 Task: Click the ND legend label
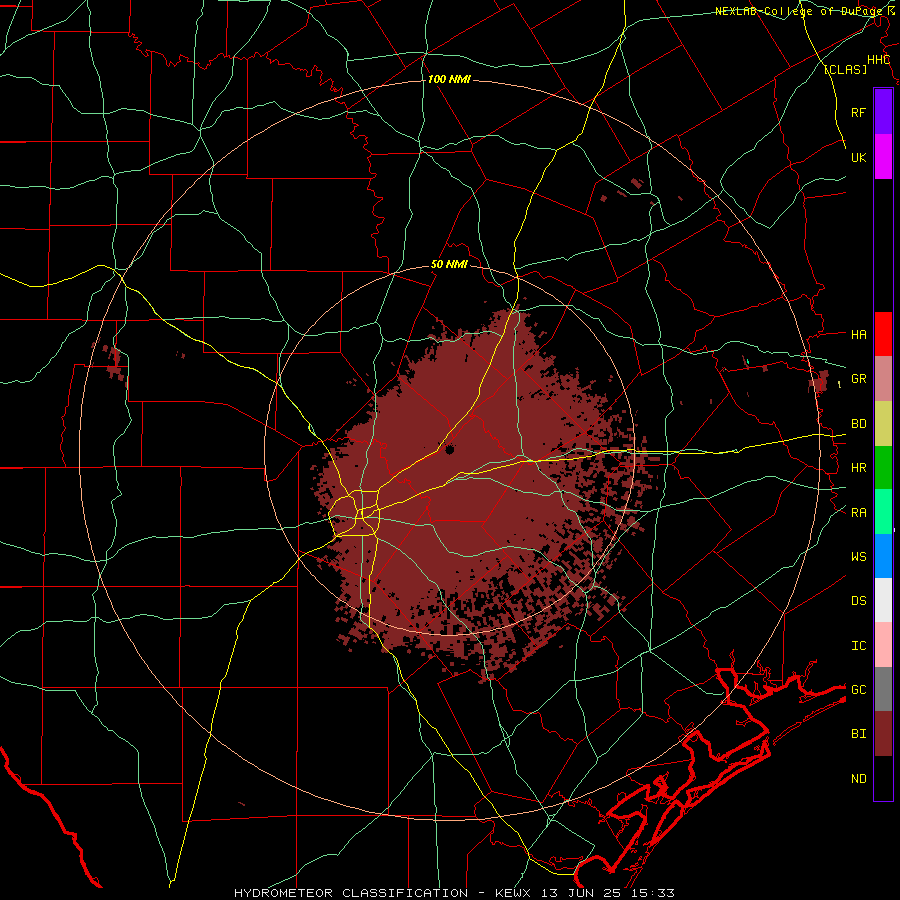(x=858, y=778)
